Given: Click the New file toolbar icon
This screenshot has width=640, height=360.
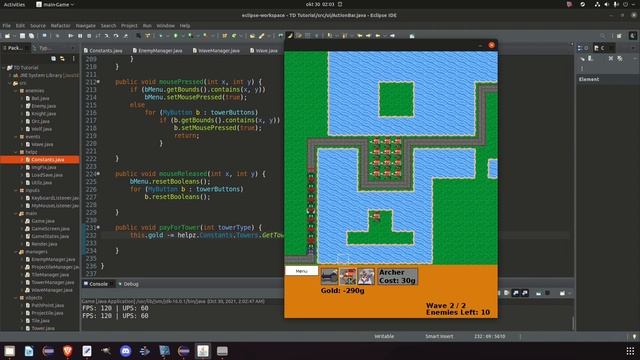Looking at the screenshot, I should click(x=7, y=36).
